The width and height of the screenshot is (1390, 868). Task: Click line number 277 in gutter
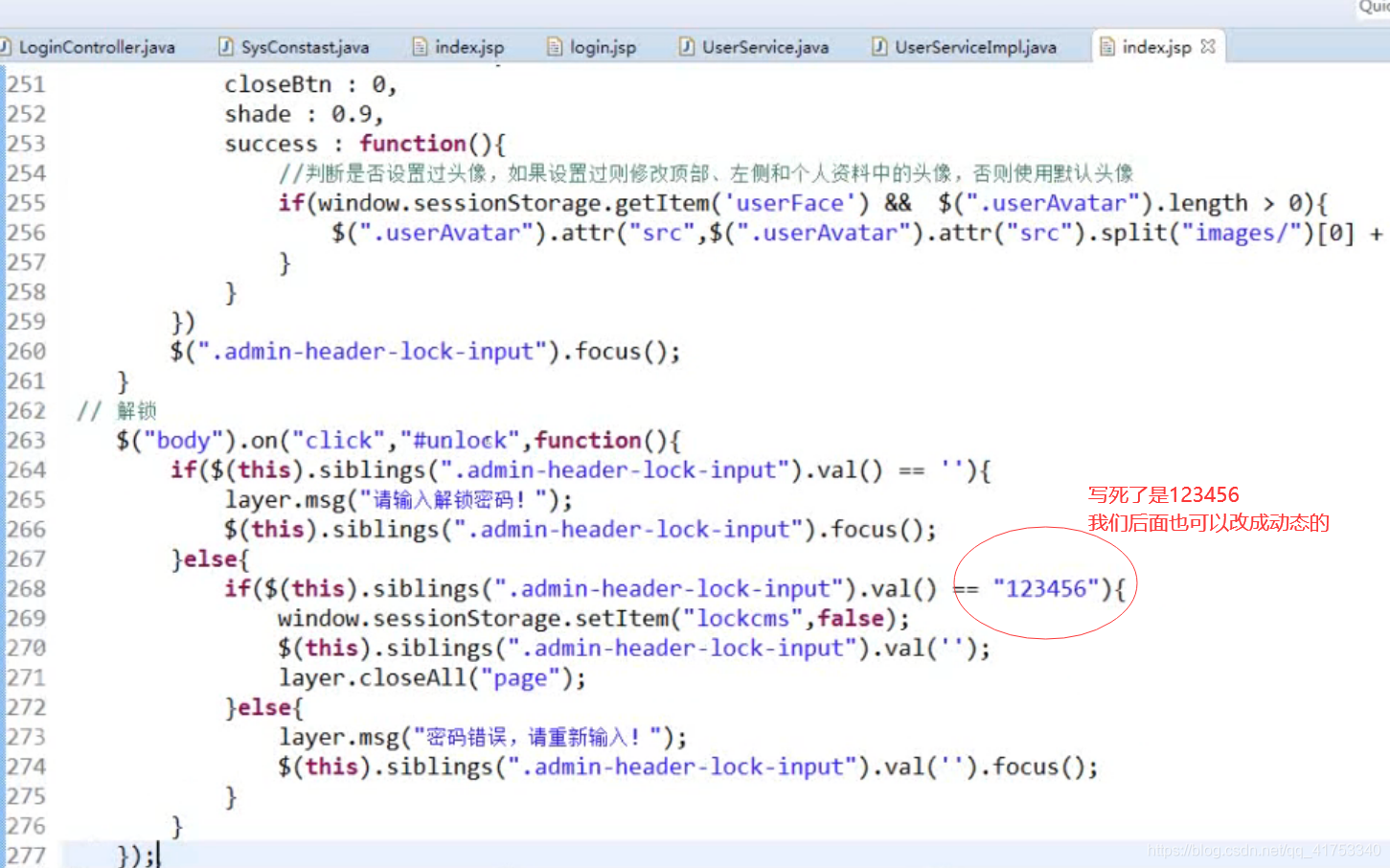27,856
